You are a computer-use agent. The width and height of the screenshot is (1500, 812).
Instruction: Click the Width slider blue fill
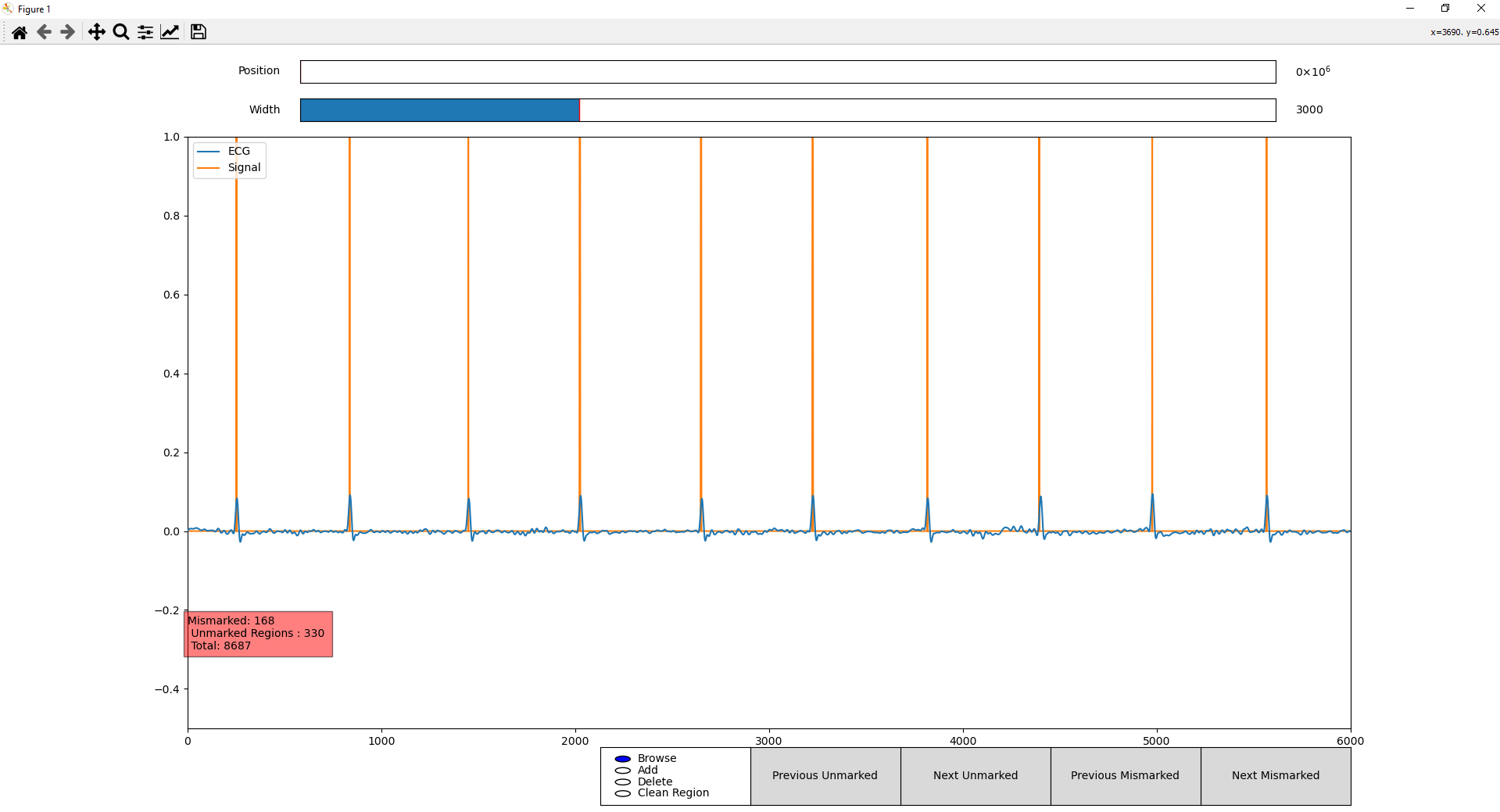pos(439,110)
